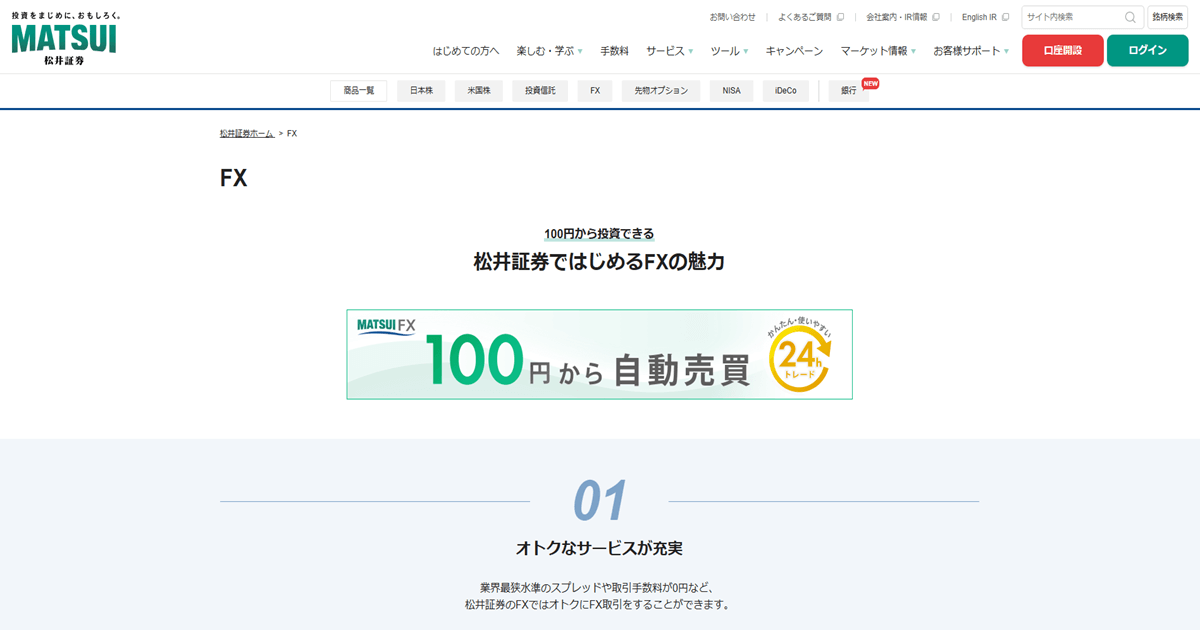Click the 24h トレード circular icon
This screenshot has width=1200, height=630.
click(x=800, y=354)
